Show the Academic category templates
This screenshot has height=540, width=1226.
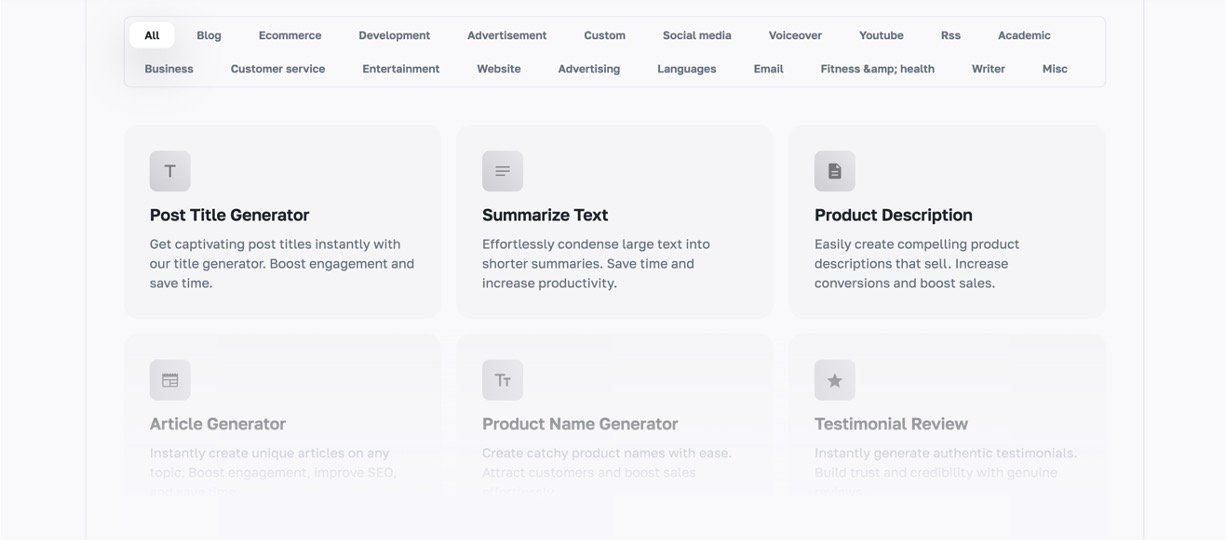click(1024, 35)
